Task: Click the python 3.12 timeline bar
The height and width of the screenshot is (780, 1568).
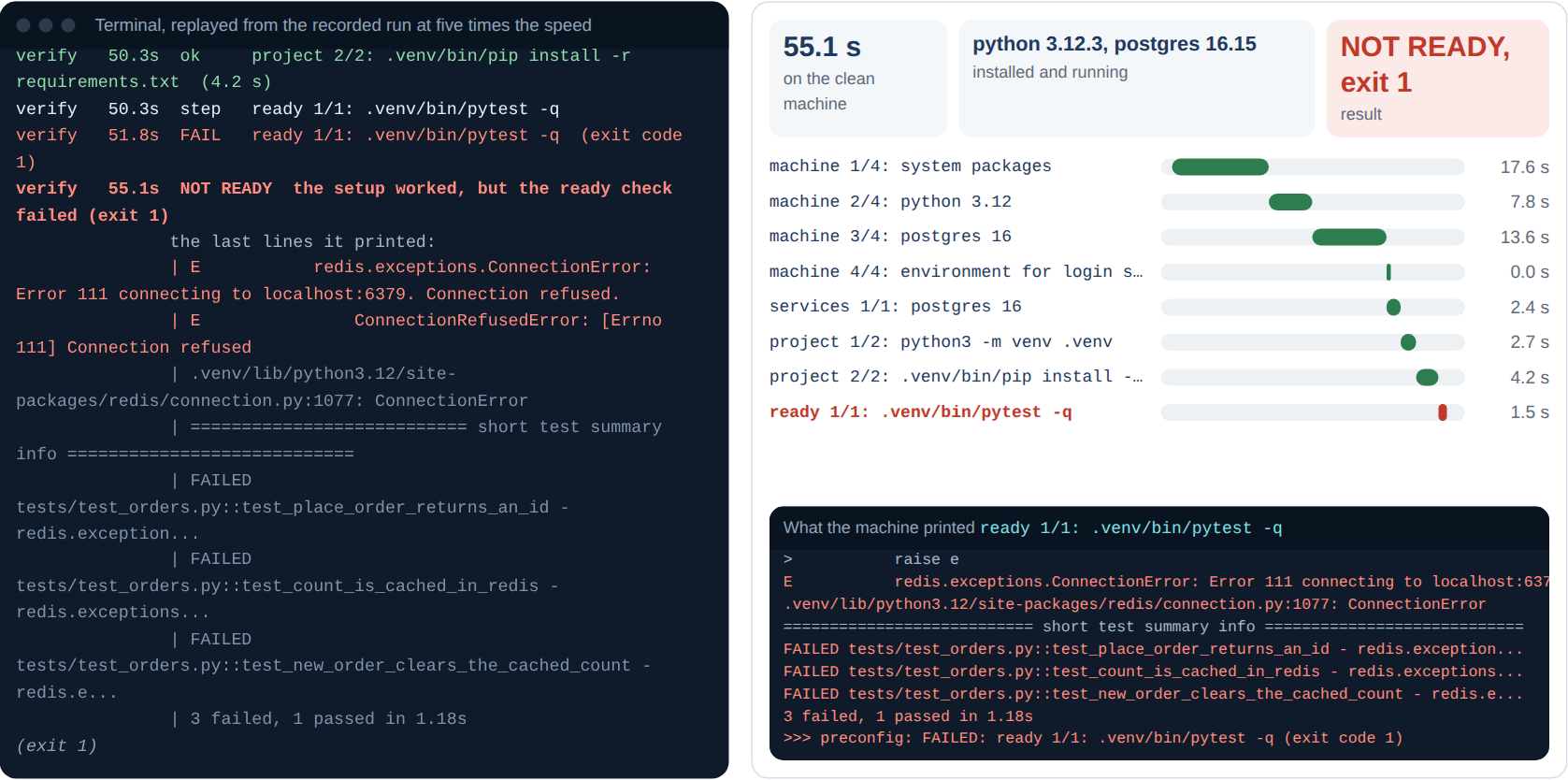Action: 1290,202
